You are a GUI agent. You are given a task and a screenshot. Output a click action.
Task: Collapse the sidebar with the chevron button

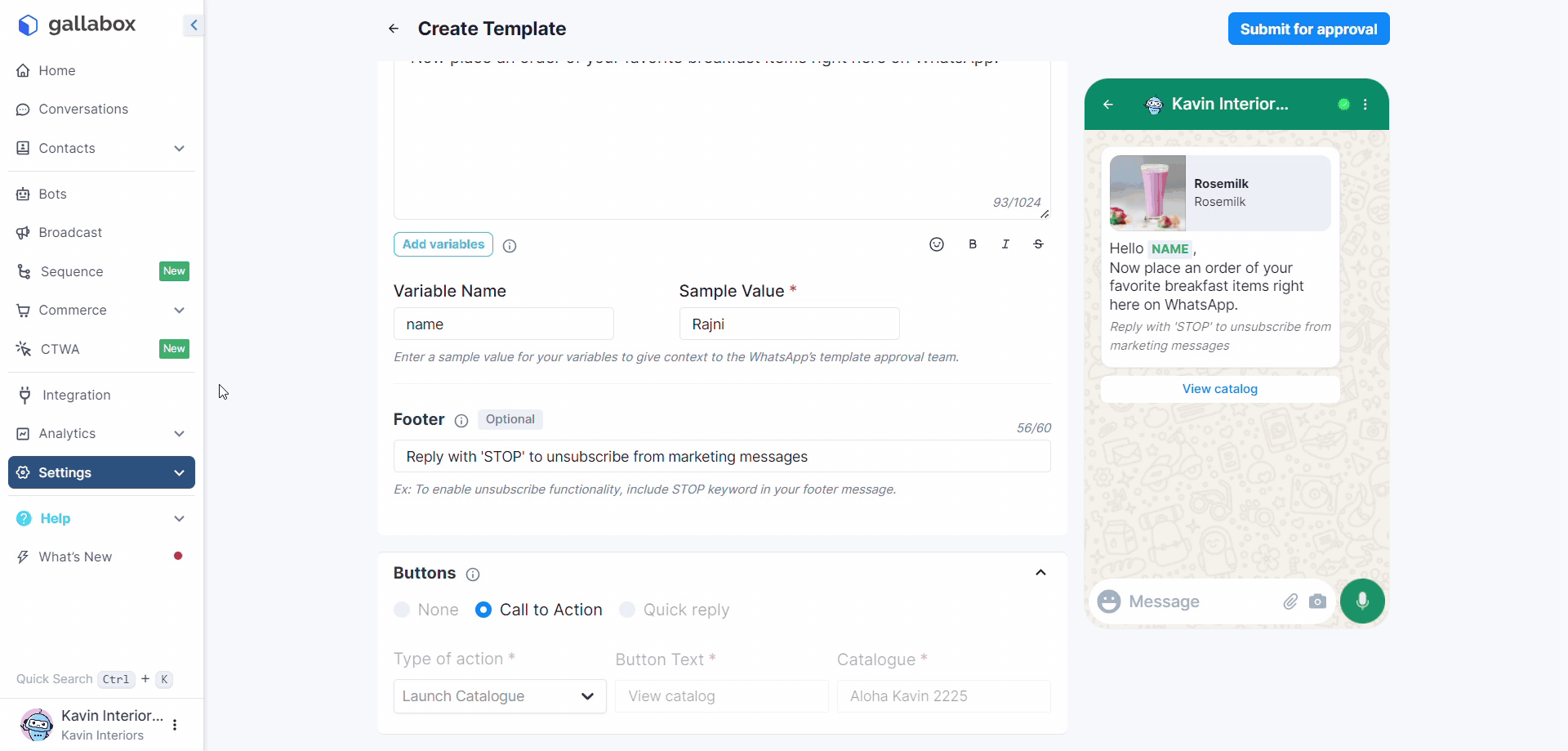tap(194, 25)
